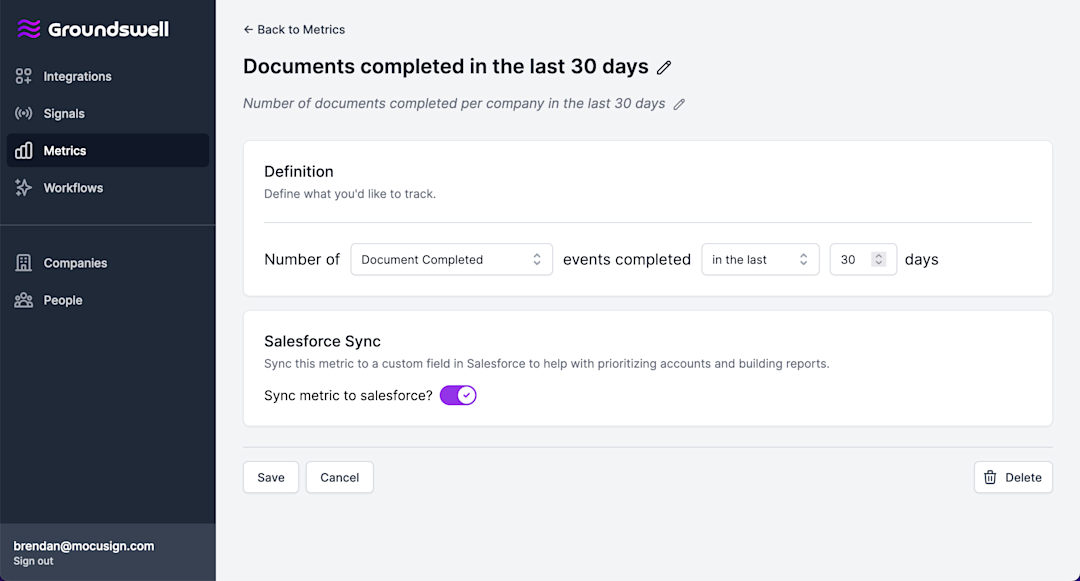Click the italic metric description text
The image size is (1080, 581).
coord(454,103)
